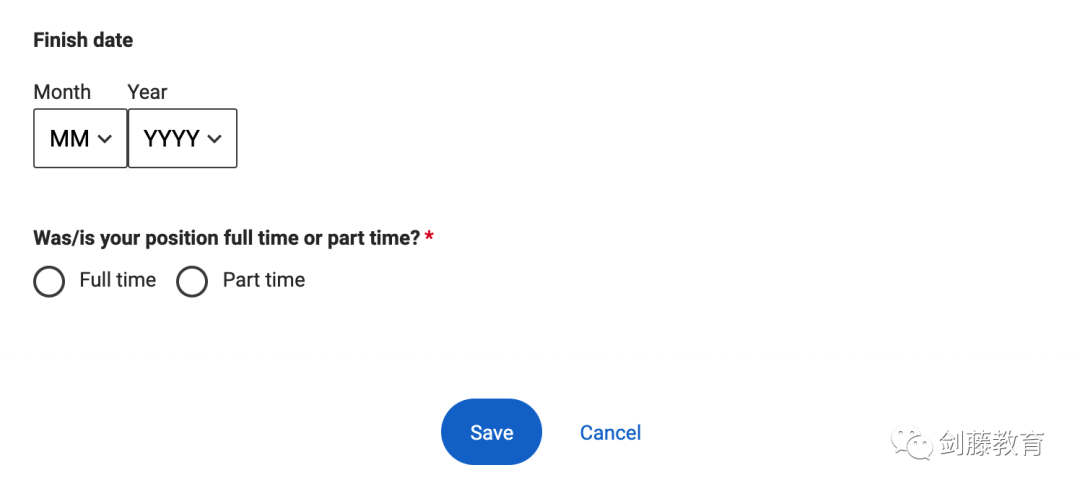Open the Month dropdown for finish date
The height and width of the screenshot is (491, 1080).
click(81, 138)
